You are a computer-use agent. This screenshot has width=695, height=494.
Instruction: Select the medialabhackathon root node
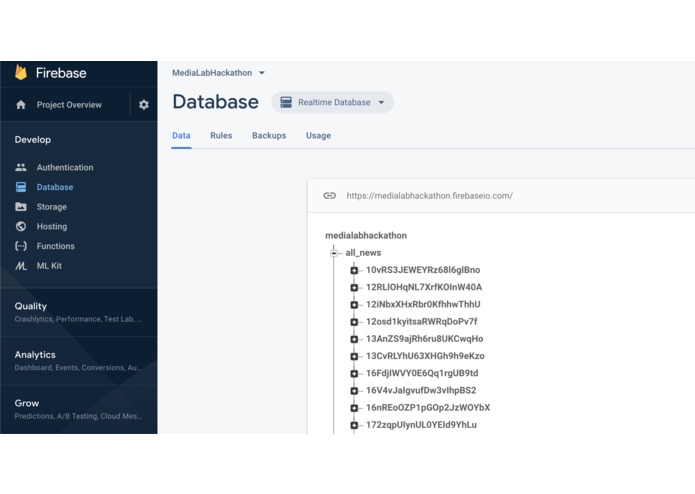(x=366, y=235)
